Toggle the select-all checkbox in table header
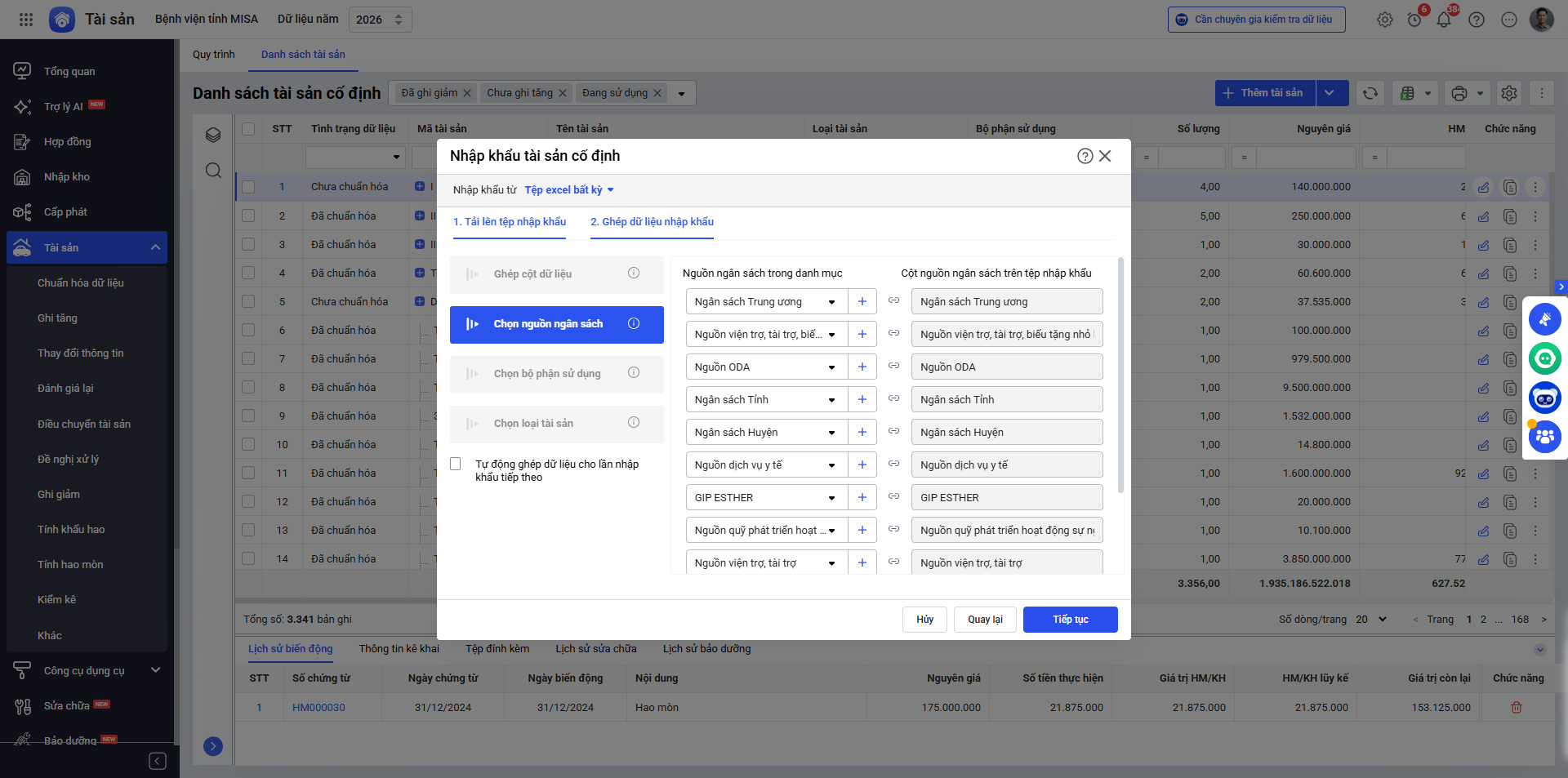This screenshot has height=778, width=1568. pyautogui.click(x=248, y=129)
